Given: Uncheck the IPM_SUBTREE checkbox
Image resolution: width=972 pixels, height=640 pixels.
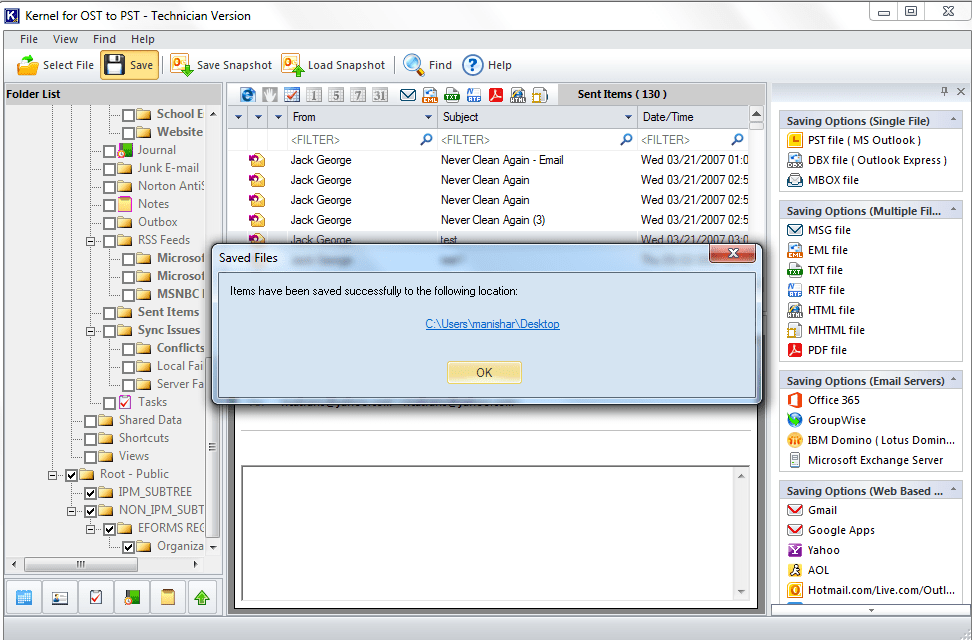Looking at the screenshot, I should [90, 493].
